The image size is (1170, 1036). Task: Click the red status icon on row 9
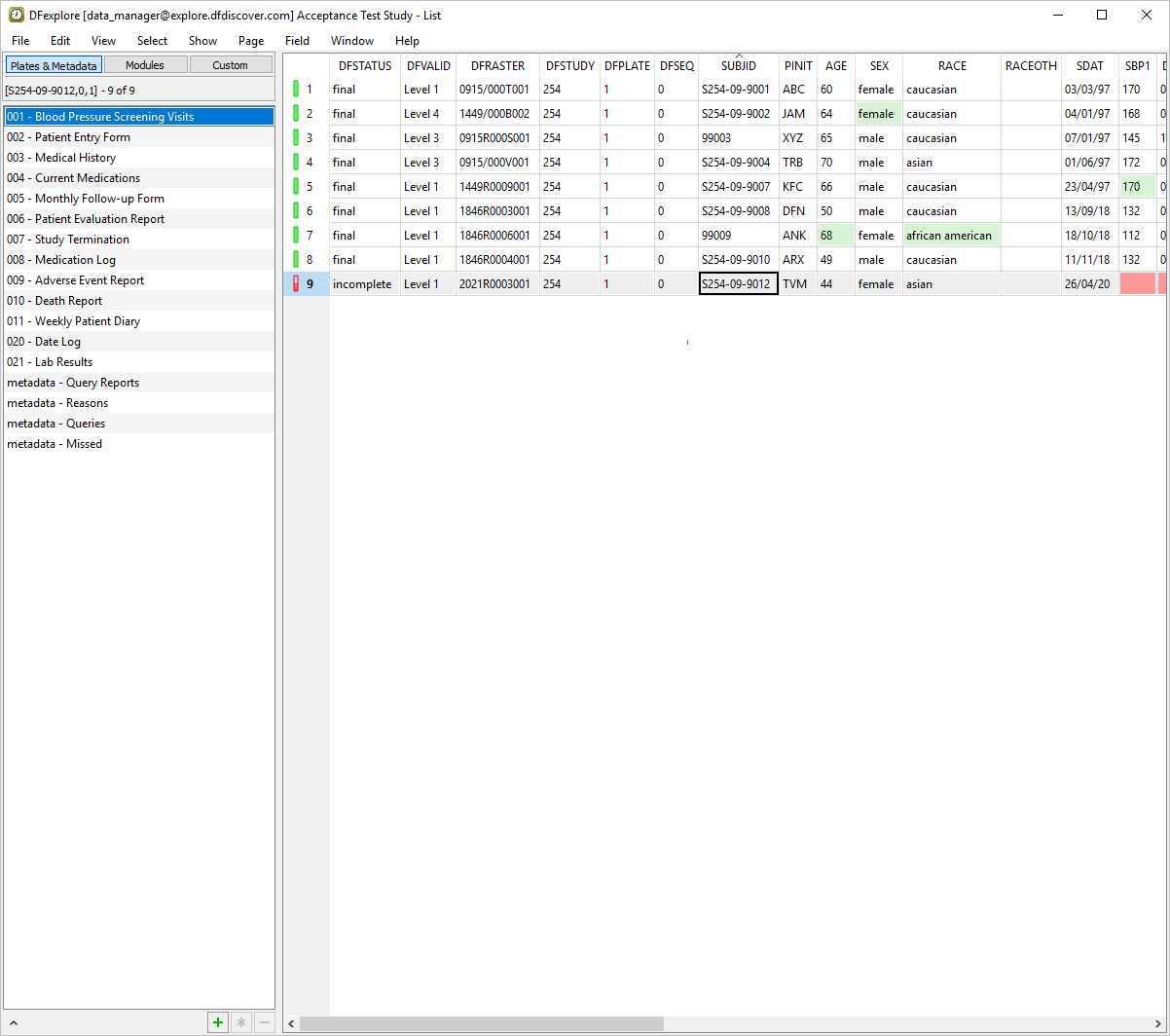click(296, 284)
